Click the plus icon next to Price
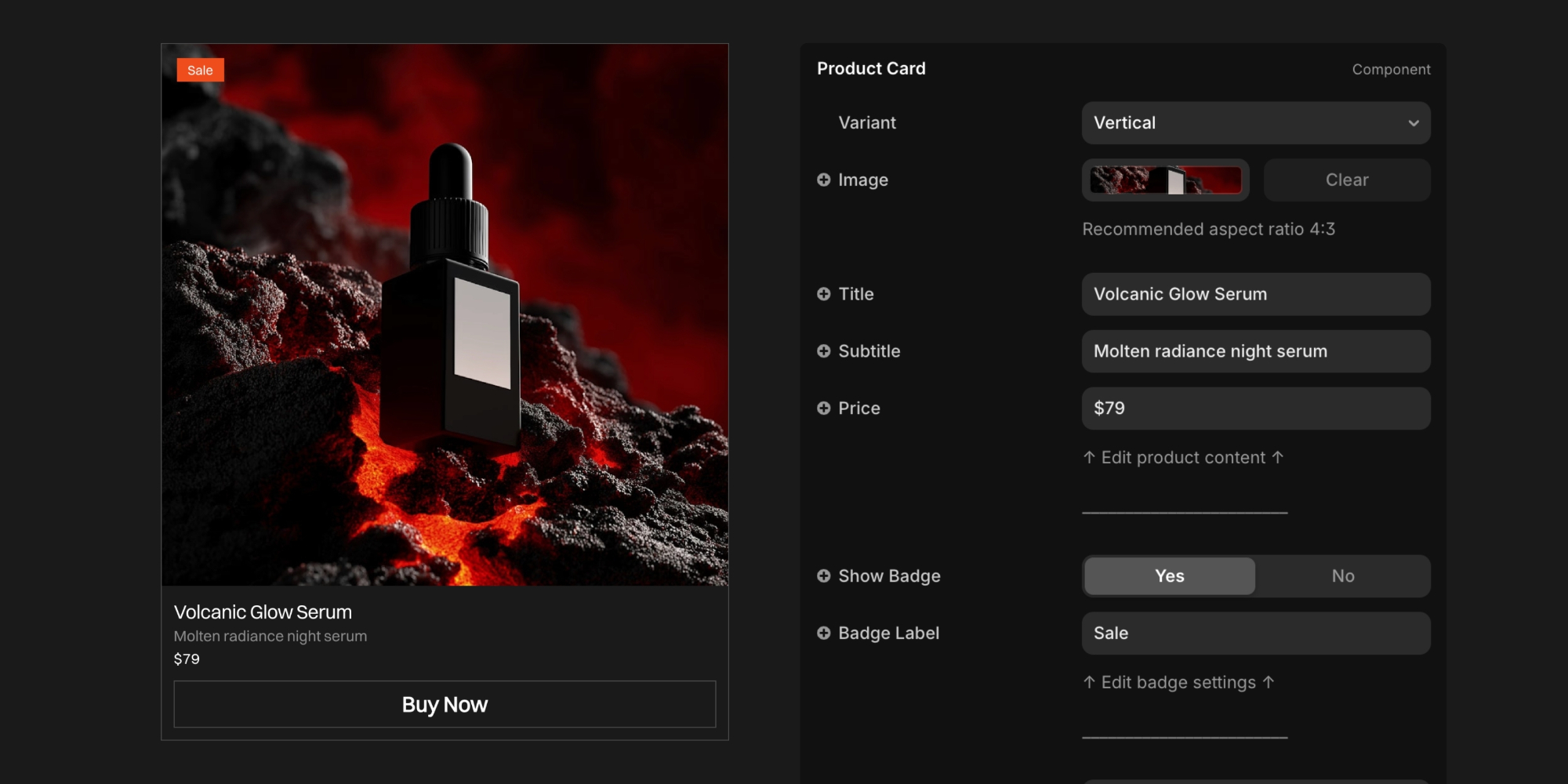 tap(823, 408)
